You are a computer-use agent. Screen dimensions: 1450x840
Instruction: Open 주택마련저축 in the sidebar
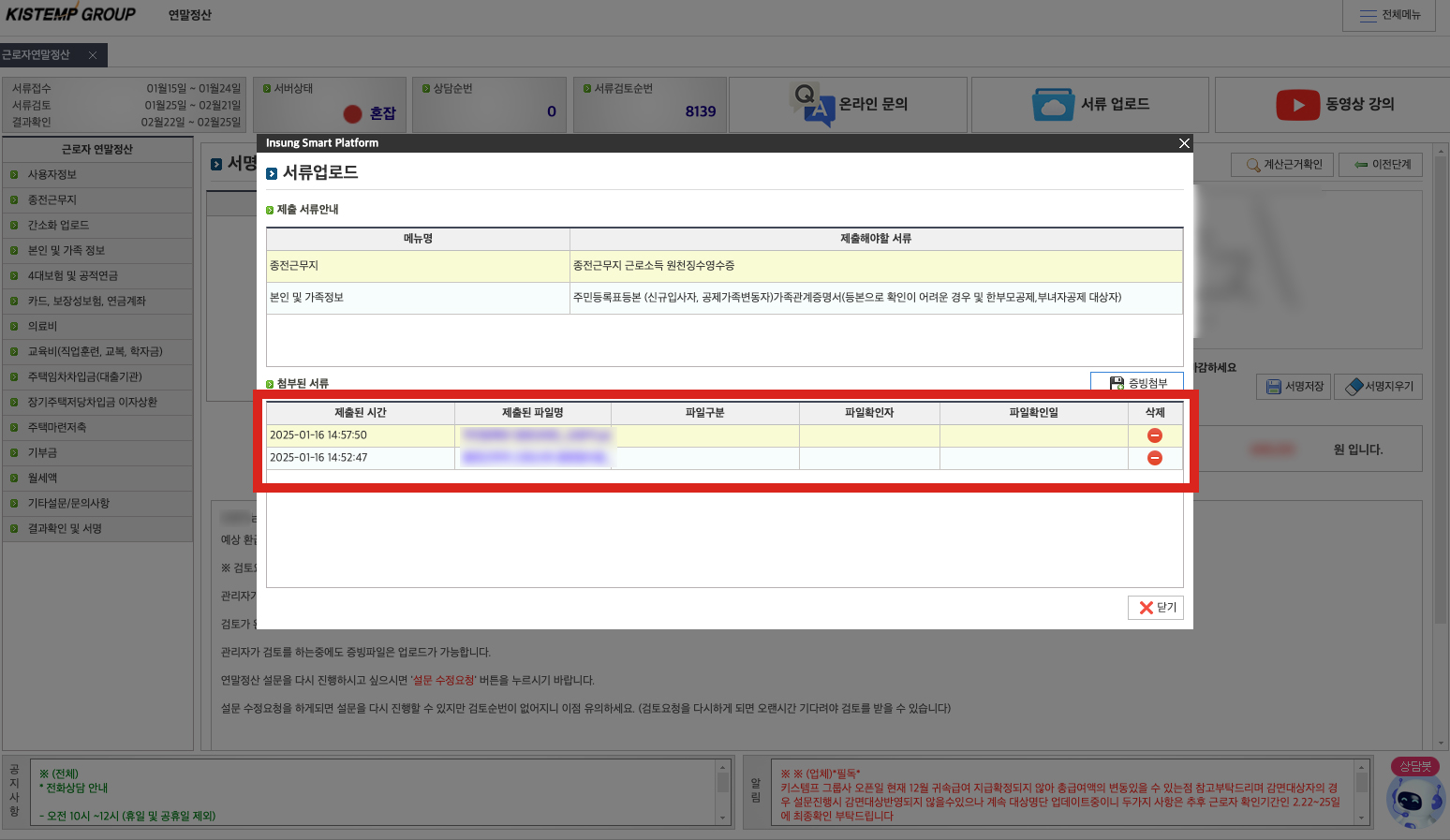(97, 428)
